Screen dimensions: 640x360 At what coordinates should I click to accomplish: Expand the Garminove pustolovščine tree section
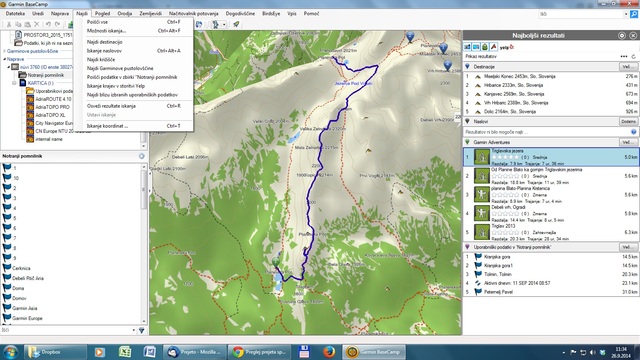pyautogui.click(x=4, y=51)
